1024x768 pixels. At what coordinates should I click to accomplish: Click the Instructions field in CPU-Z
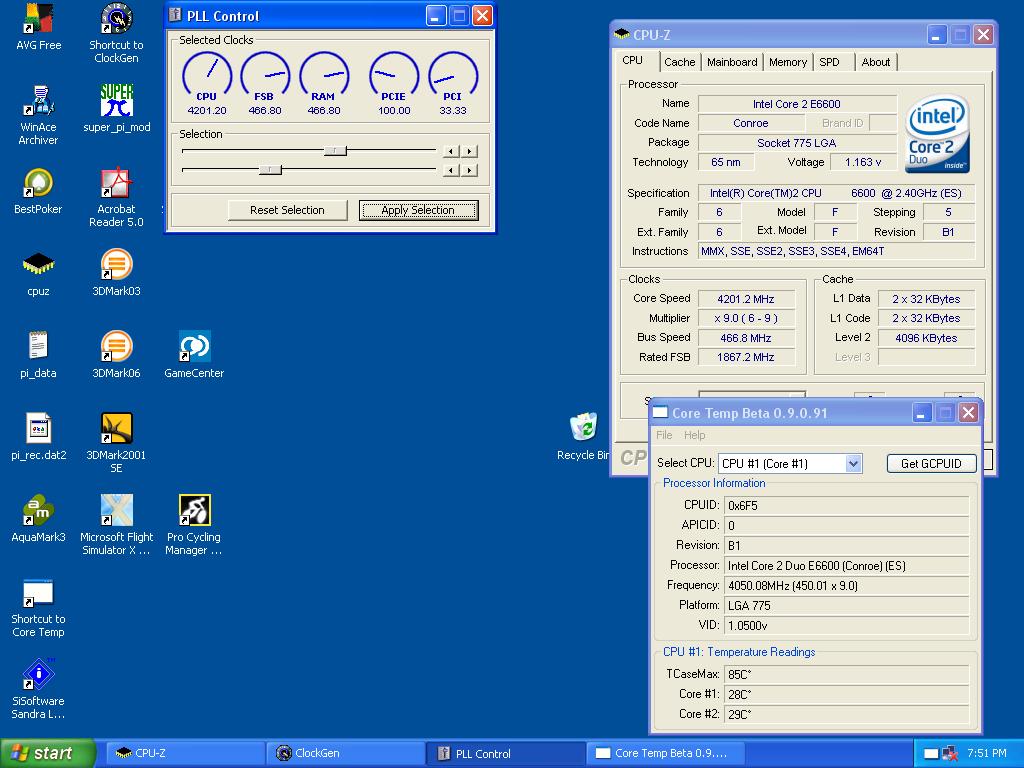click(x=837, y=251)
